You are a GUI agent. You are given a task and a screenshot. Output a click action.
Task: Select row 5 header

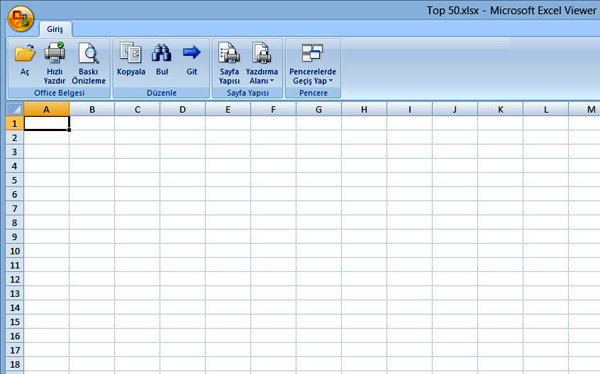coord(15,180)
